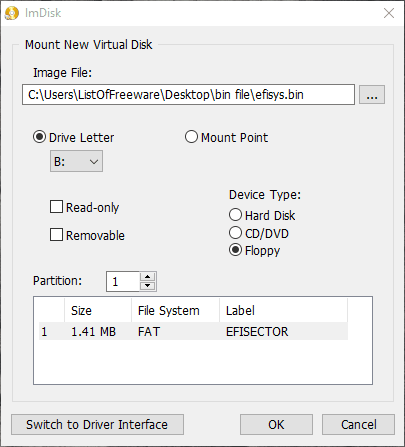405x447 pixels.
Task: Click the Image File path field
Action: (x=188, y=95)
